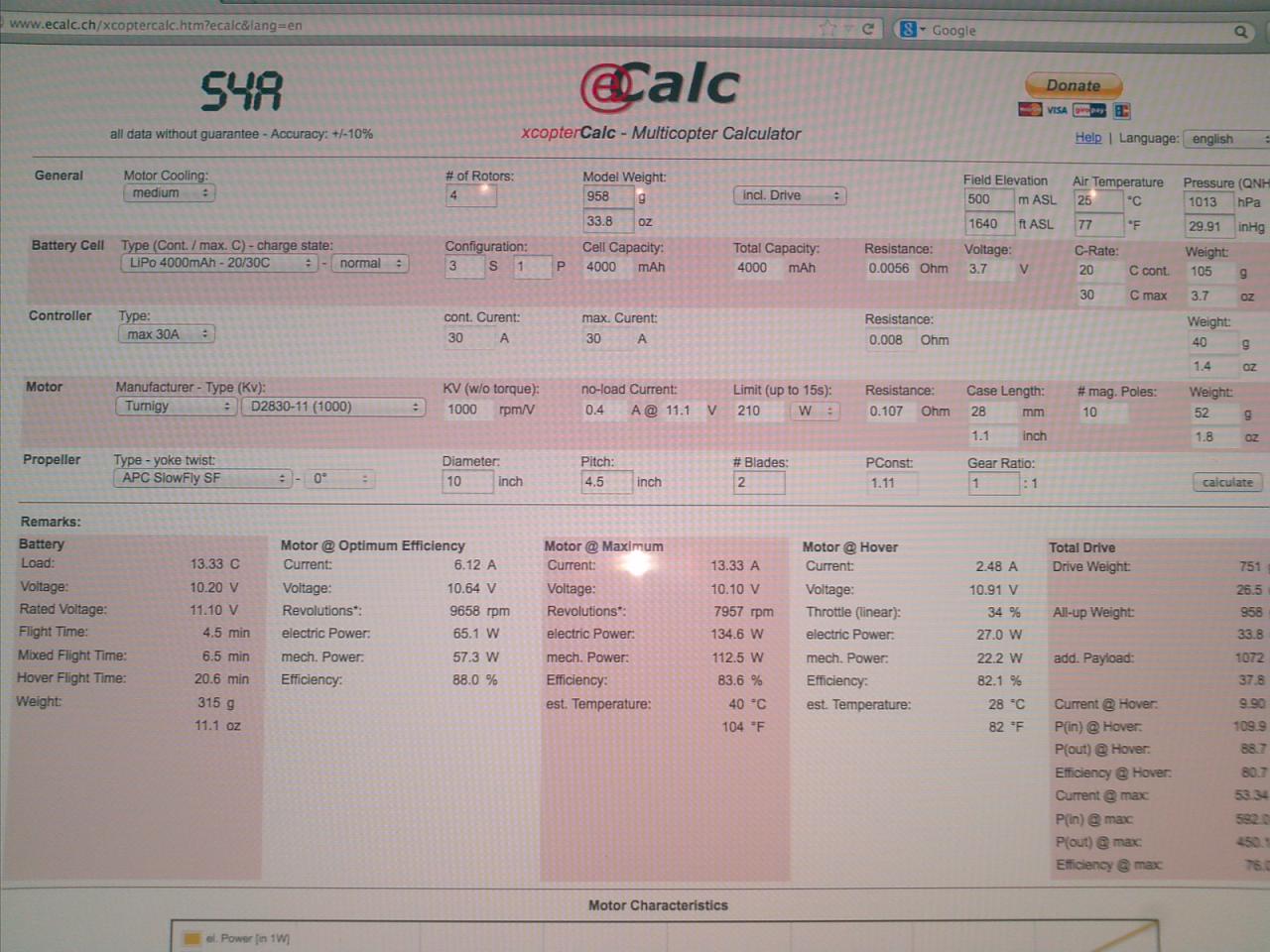Focus the propeller Diameter input field

466,482
